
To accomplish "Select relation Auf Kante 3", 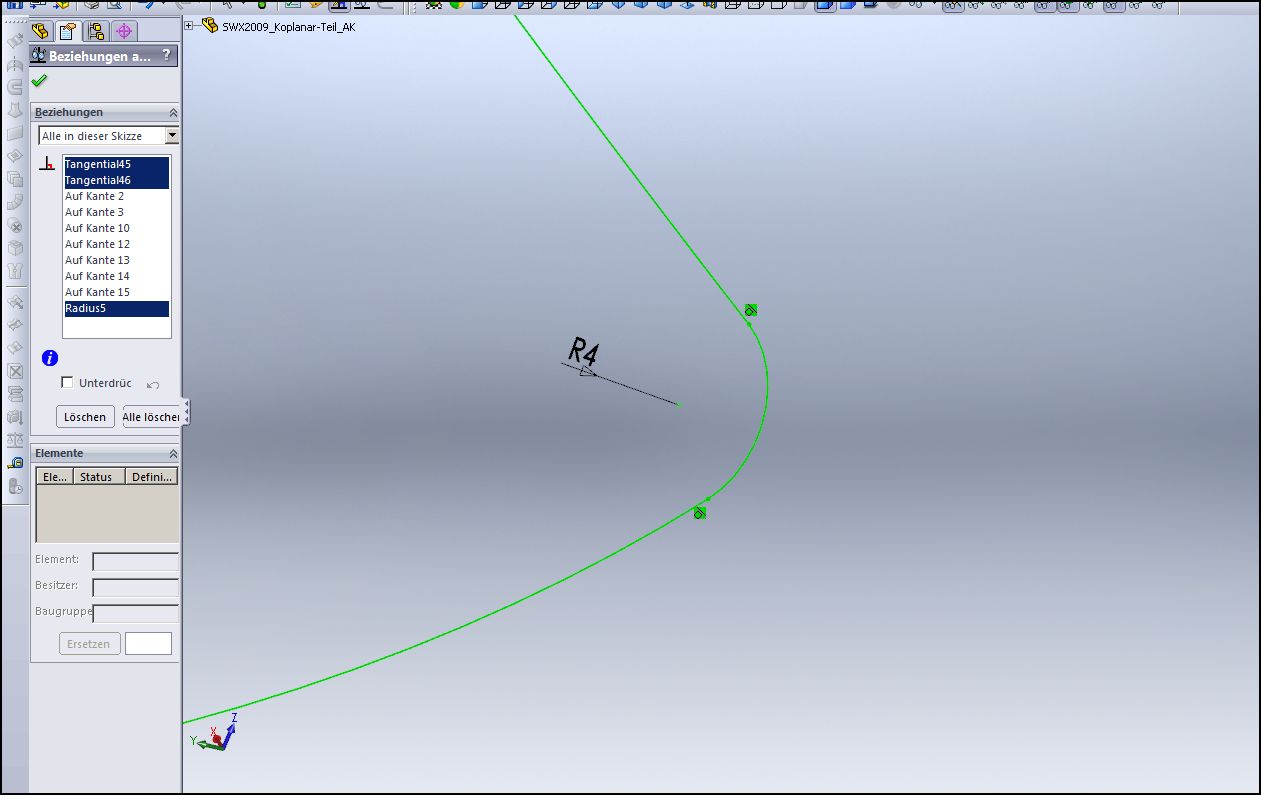I will point(116,212).
